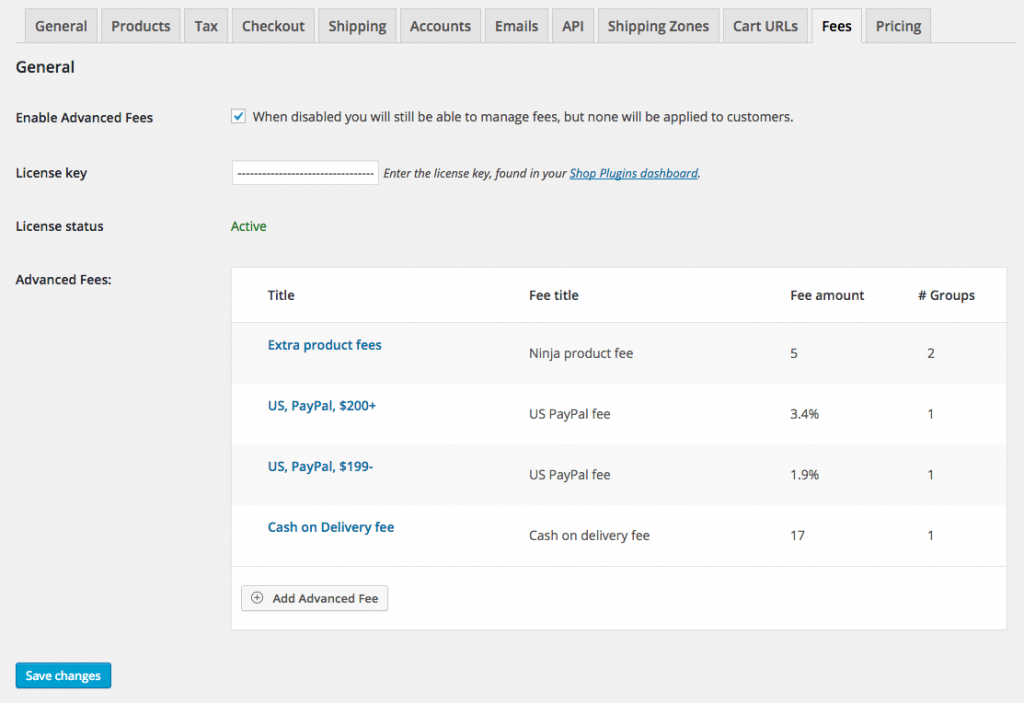
Task: Edit the Extra product fees rule
Action: tap(324, 344)
